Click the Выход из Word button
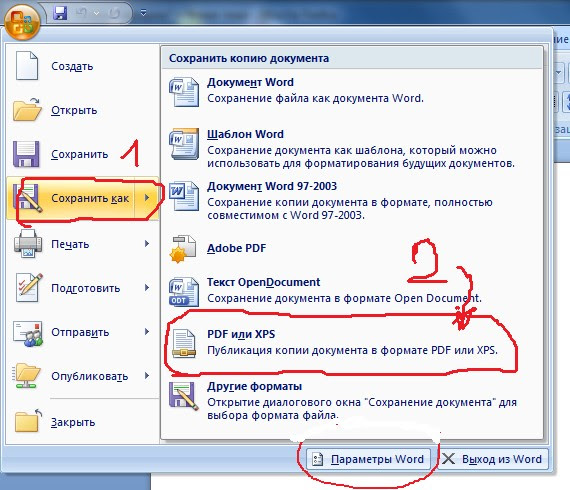 493,459
